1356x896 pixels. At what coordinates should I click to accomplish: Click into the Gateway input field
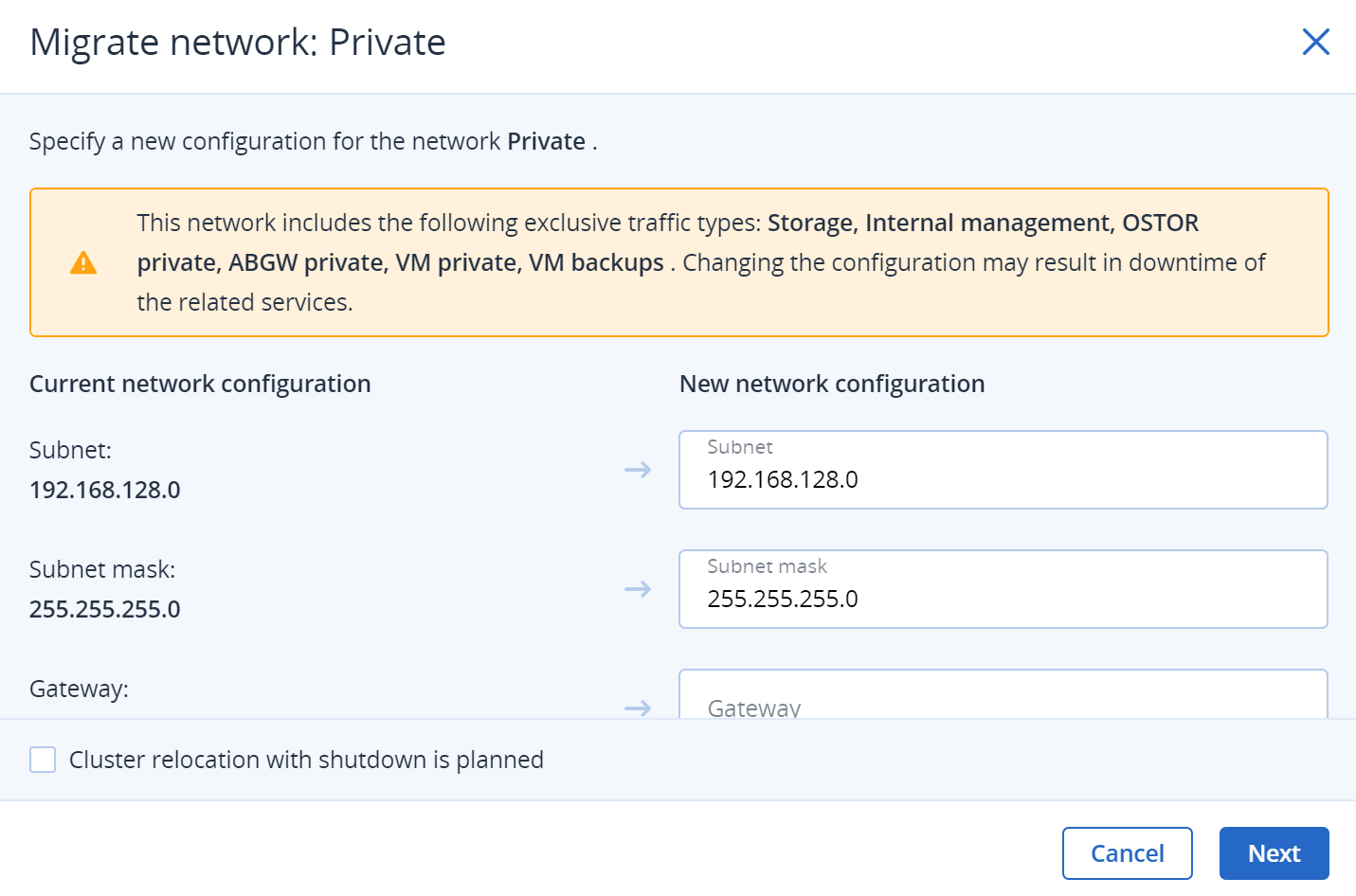pos(1003,703)
